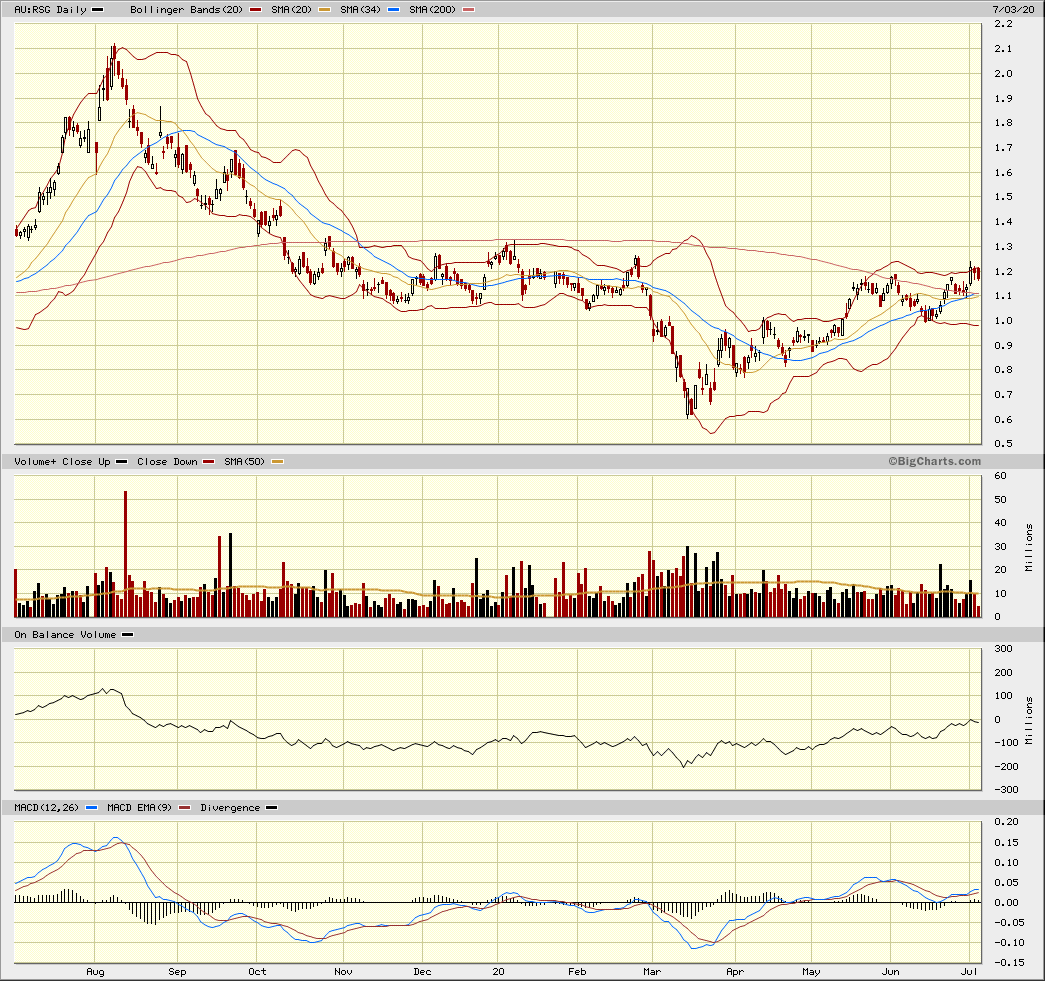Click the Mar label on time axis
Viewport: 1045px width, 981px height.
(x=652, y=972)
